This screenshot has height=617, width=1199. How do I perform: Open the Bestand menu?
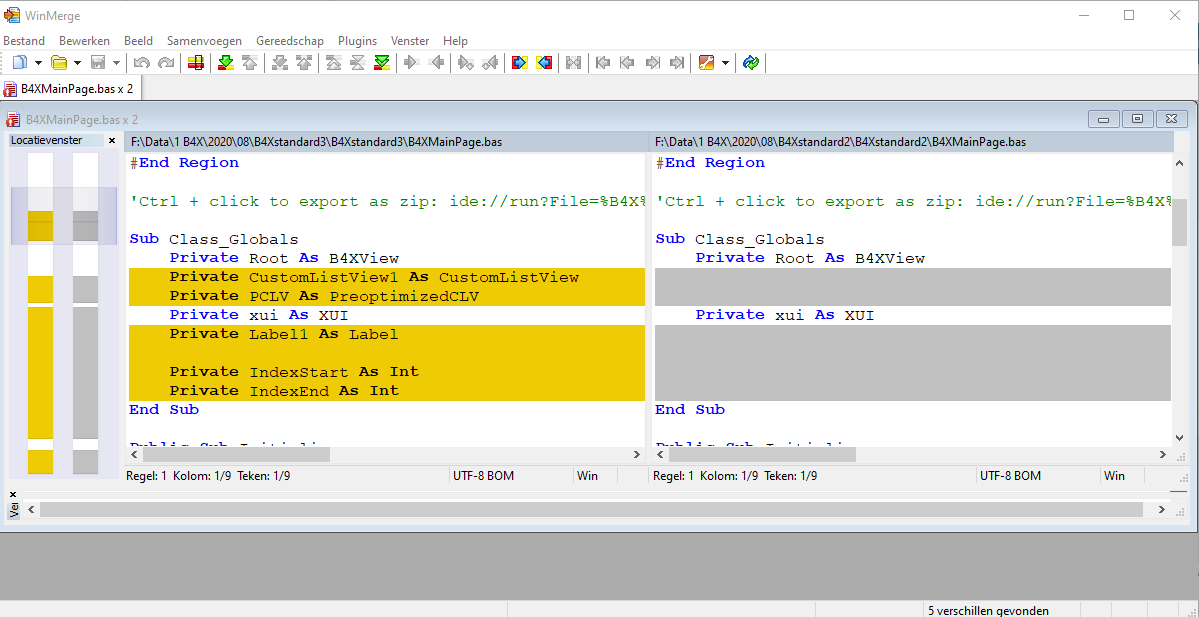click(x=24, y=41)
